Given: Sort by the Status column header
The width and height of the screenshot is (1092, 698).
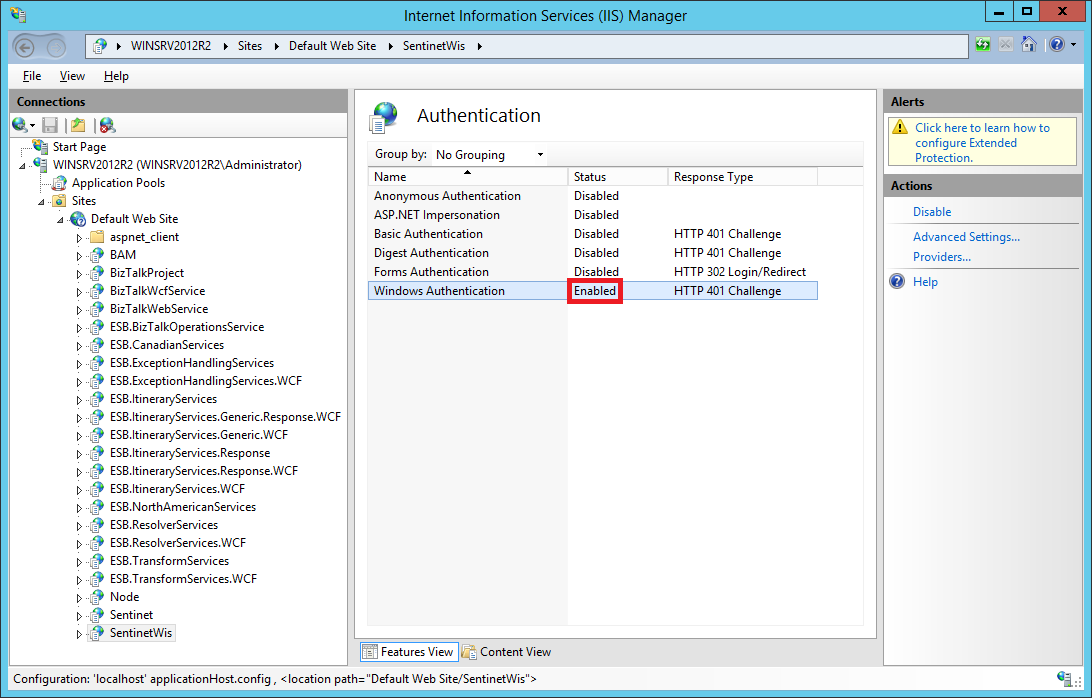Looking at the screenshot, I should click(618, 177).
